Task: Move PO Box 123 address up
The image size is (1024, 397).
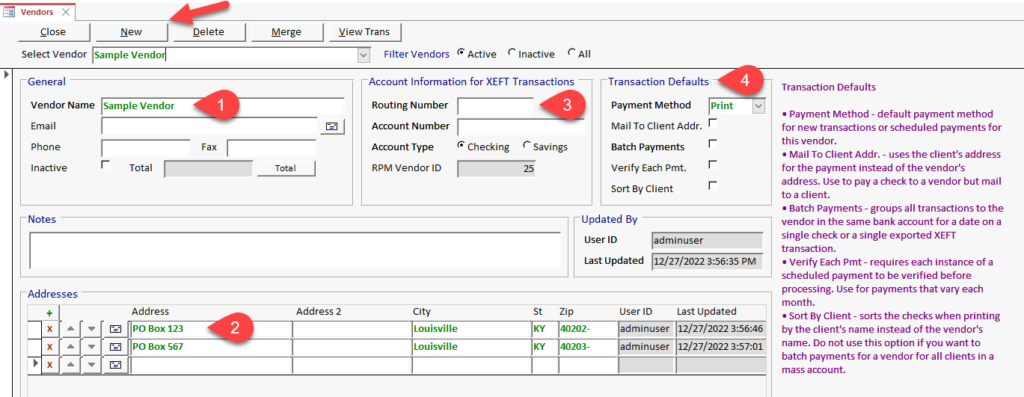Action: point(72,329)
